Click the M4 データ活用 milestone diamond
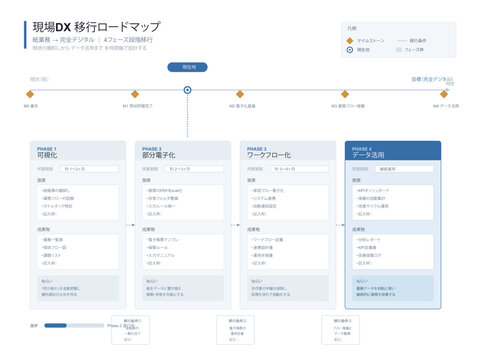Screen dimensions: 480x360 (x=444, y=94)
